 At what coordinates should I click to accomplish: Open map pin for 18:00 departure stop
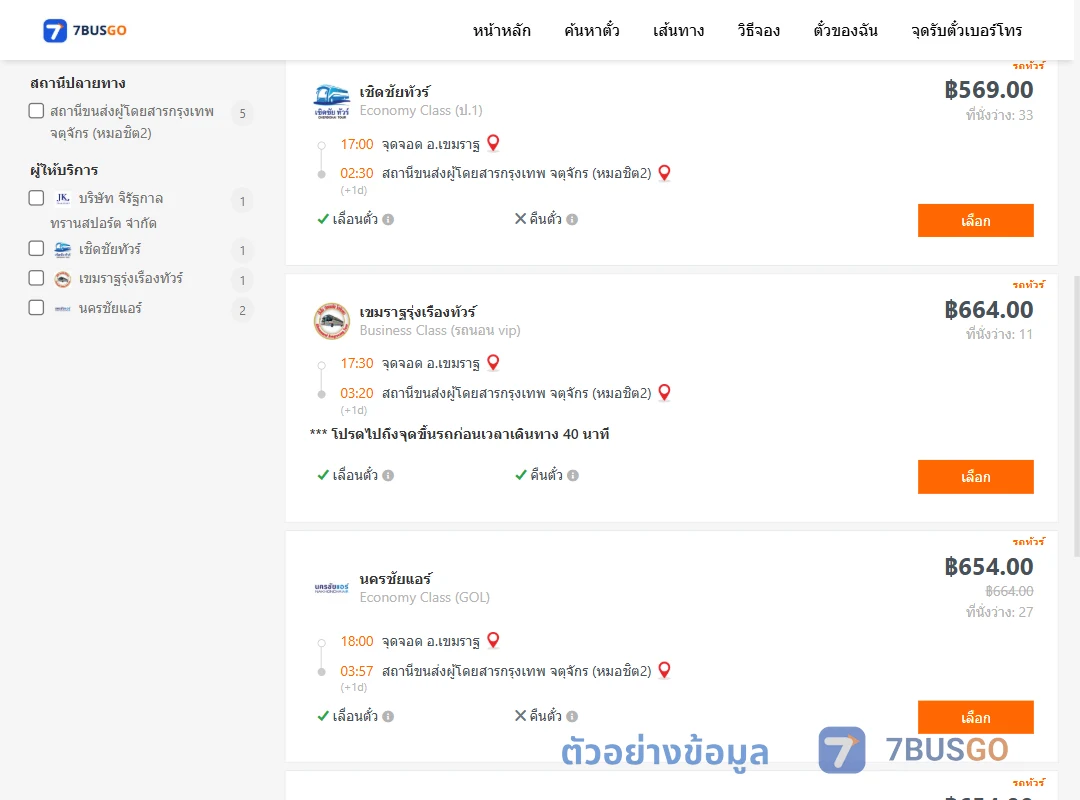[x=493, y=640]
